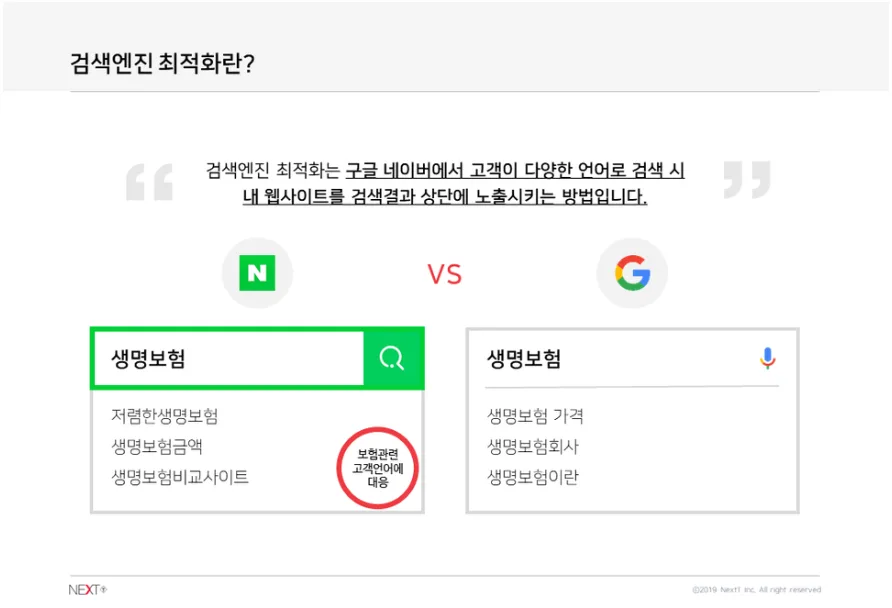The image size is (892, 608).
Task: Click the underlined 구글 네이버에서 sentence
Action: (x=515, y=170)
